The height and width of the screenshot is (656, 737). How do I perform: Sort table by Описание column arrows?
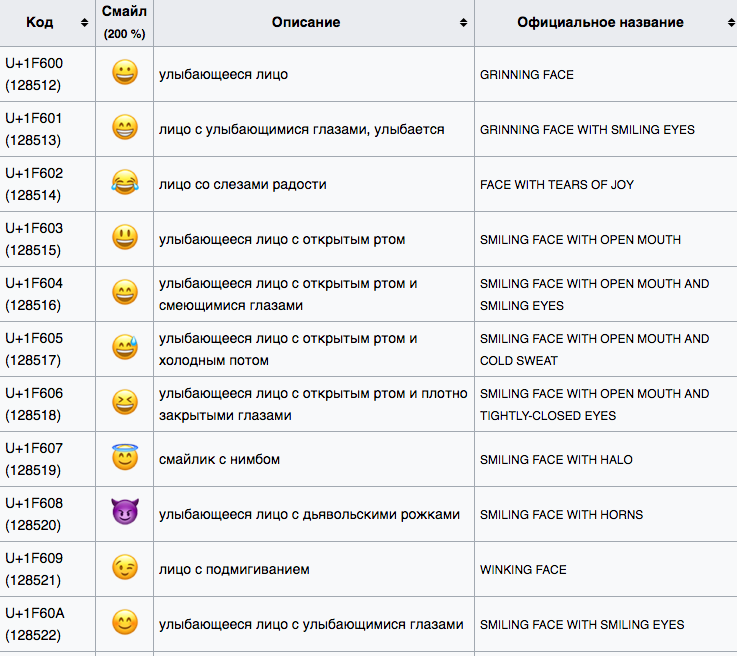[x=463, y=23]
